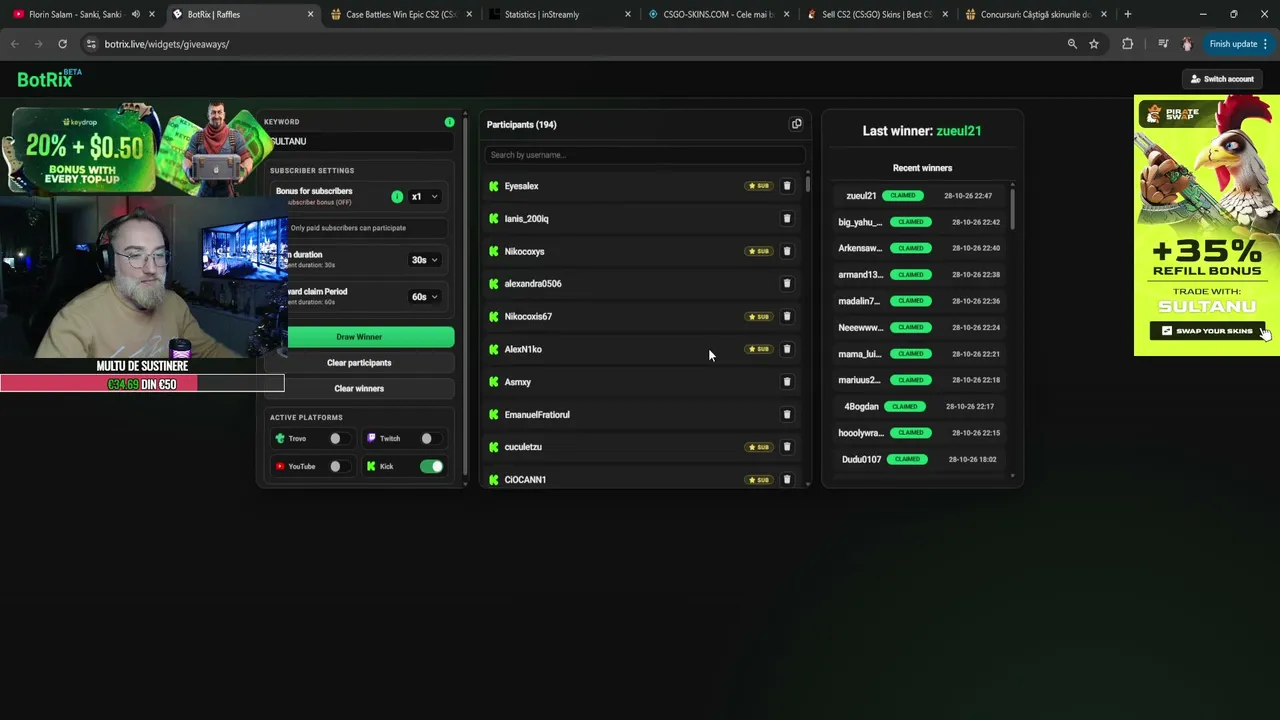1280x720 pixels.
Task: Delete participant Eyesalex with trash icon
Action: click(787, 186)
